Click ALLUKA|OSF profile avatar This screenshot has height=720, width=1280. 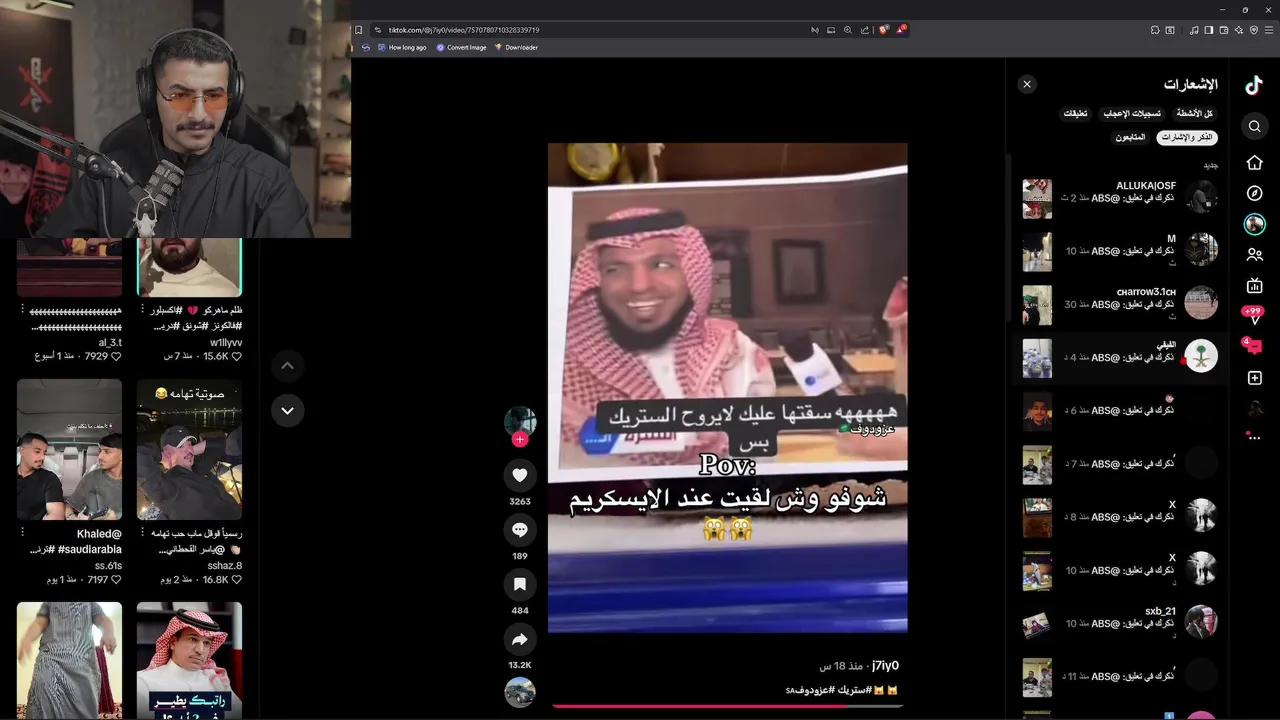pyautogui.click(x=1201, y=197)
